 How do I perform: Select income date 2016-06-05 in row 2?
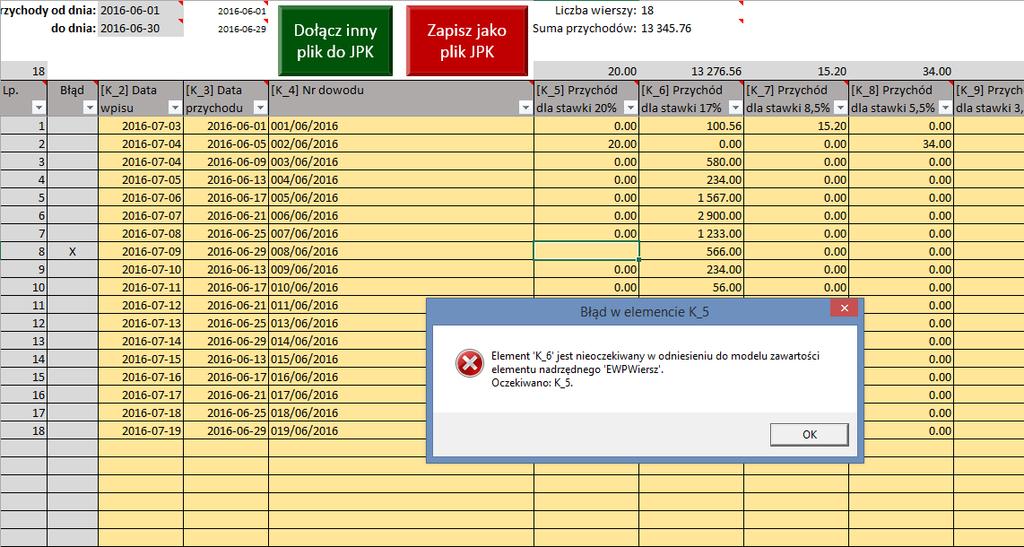pyautogui.click(x=226, y=144)
